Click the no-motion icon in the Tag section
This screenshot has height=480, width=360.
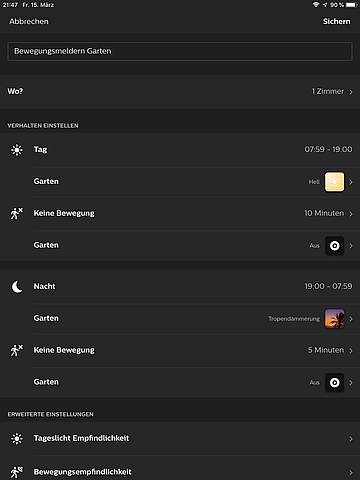point(17,213)
